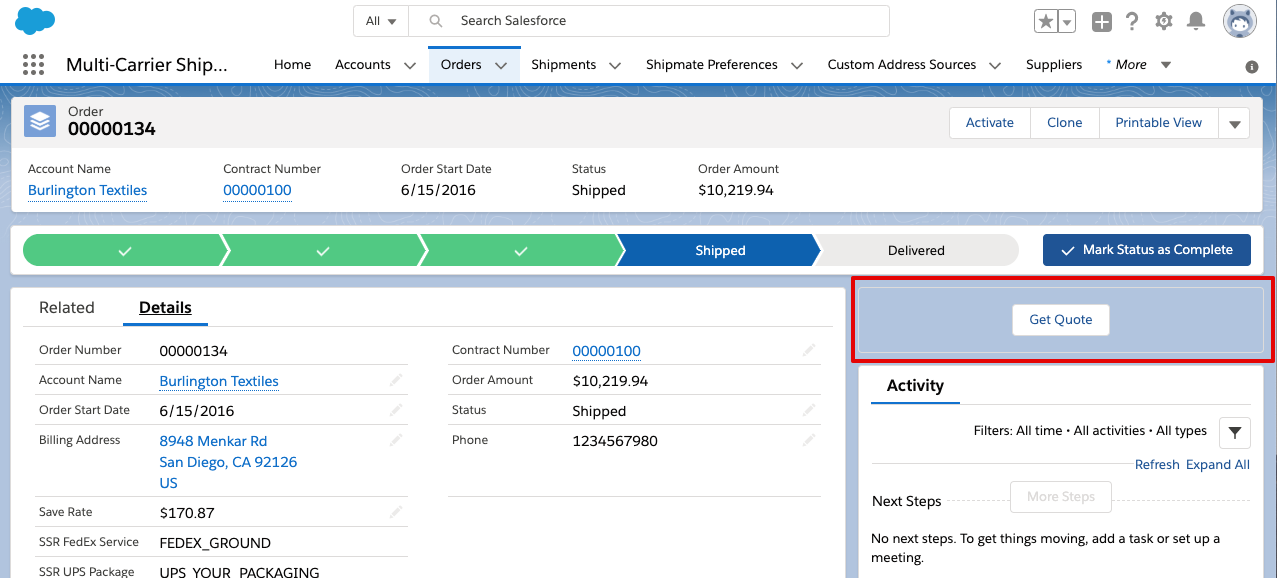Select the Shipped path stage

click(x=720, y=251)
